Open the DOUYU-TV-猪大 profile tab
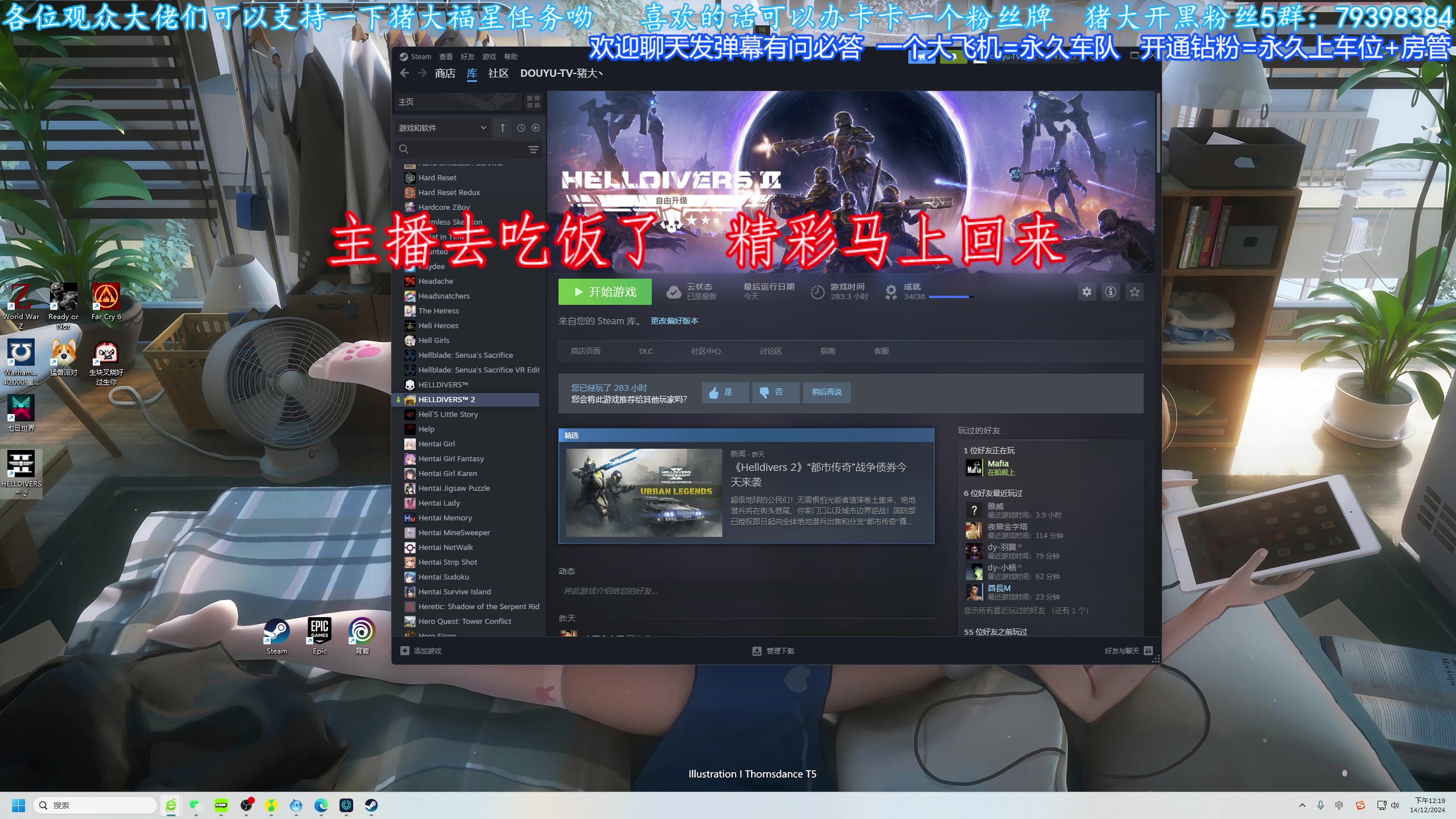This screenshot has width=1456, height=819. 561,73
